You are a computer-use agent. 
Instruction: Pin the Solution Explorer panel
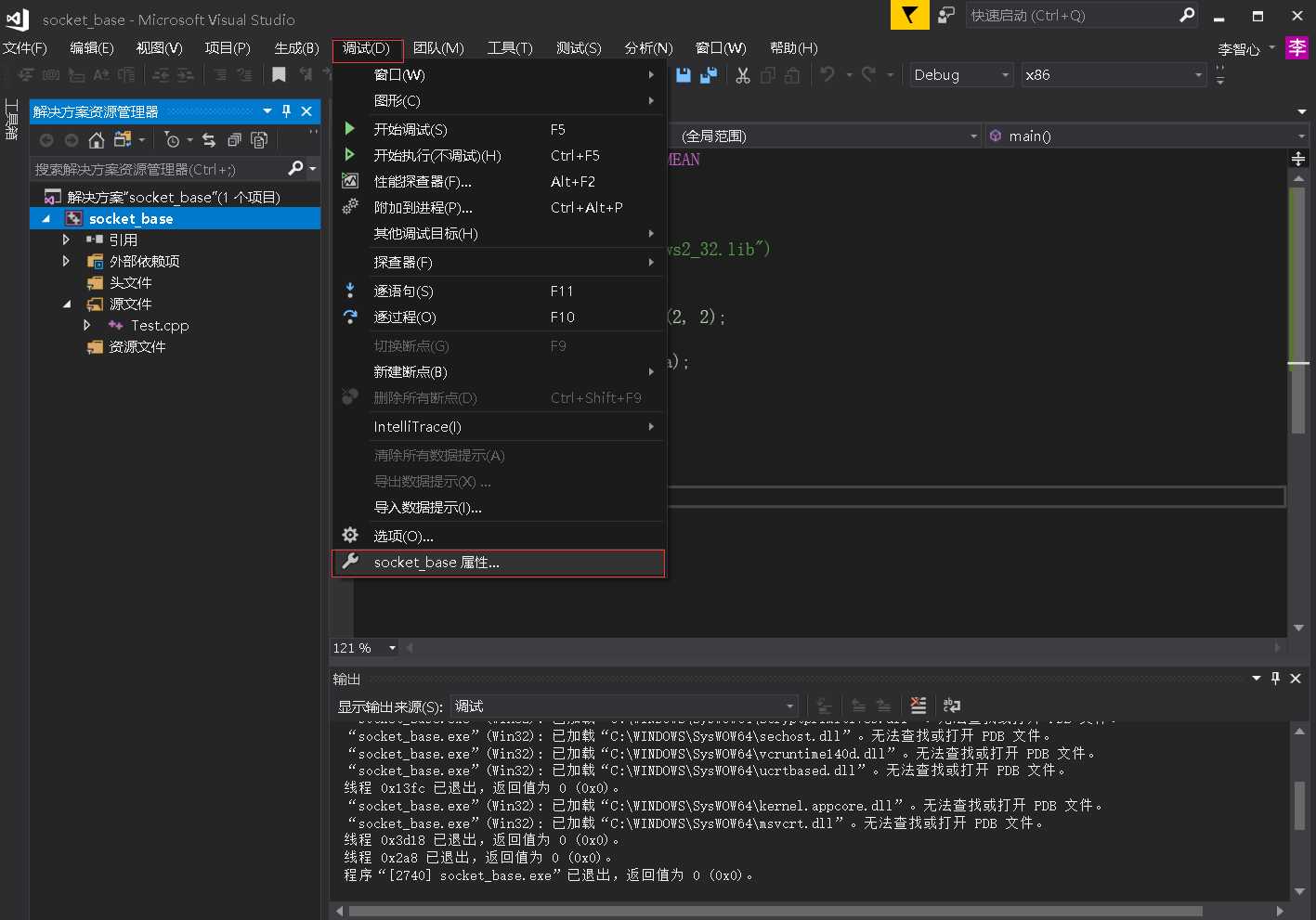287,111
